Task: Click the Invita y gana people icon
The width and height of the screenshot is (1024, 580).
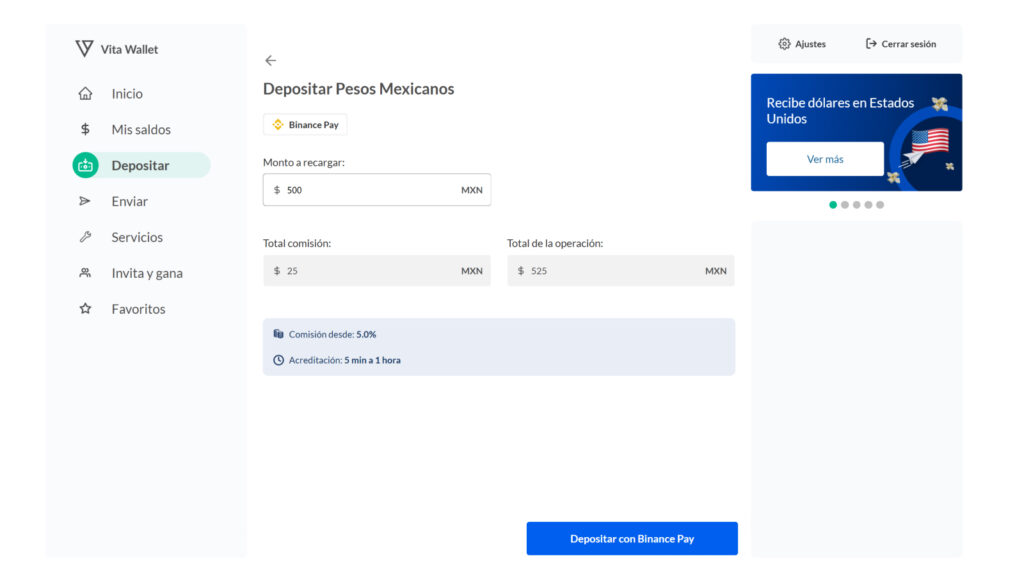Action: pos(85,273)
